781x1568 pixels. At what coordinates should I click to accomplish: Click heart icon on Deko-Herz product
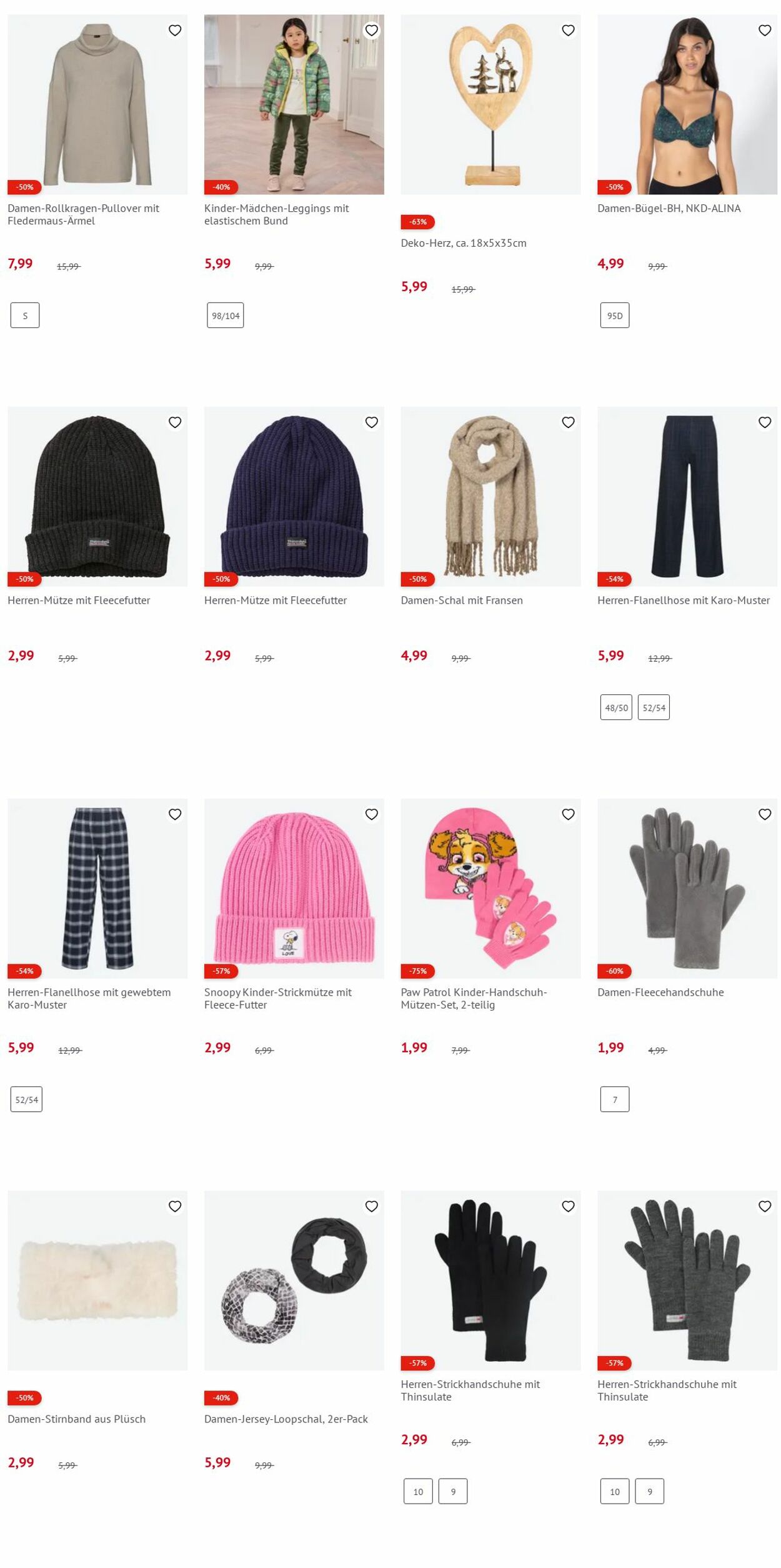click(x=568, y=30)
